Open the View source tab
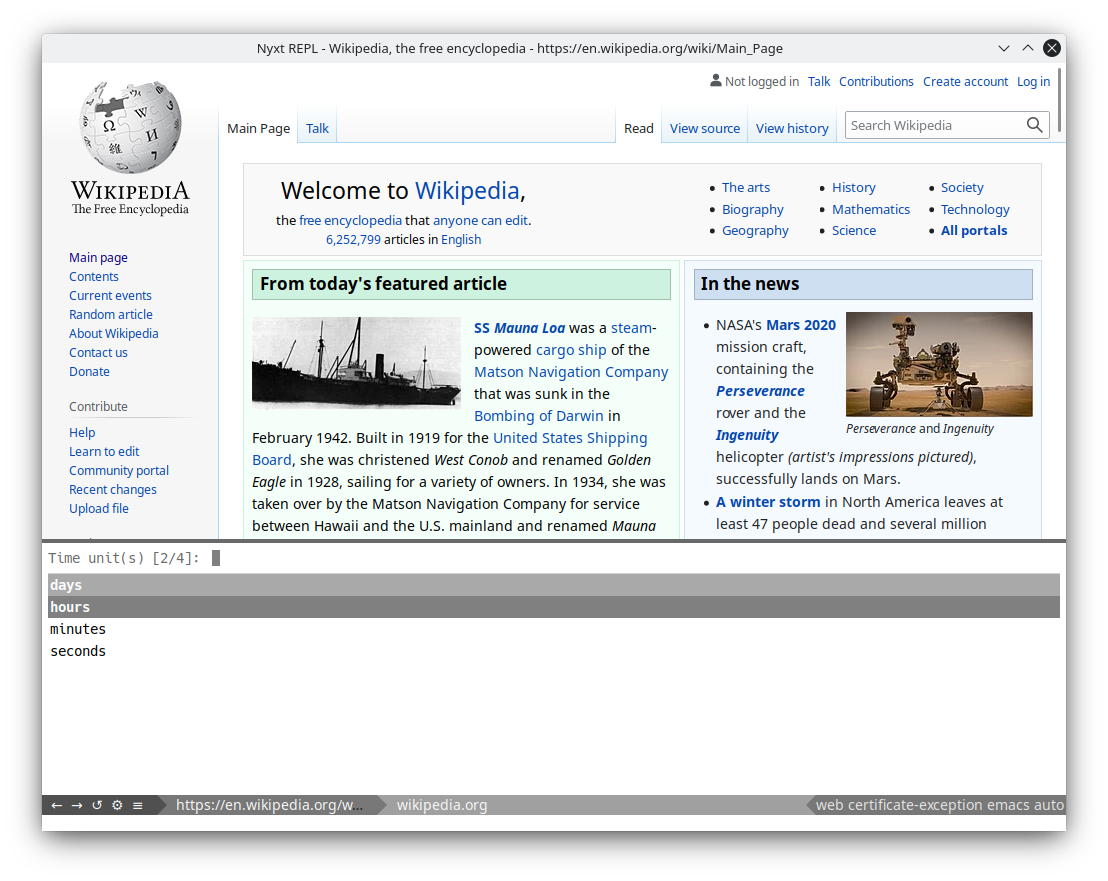Image resolution: width=1108 pixels, height=881 pixels. click(705, 129)
